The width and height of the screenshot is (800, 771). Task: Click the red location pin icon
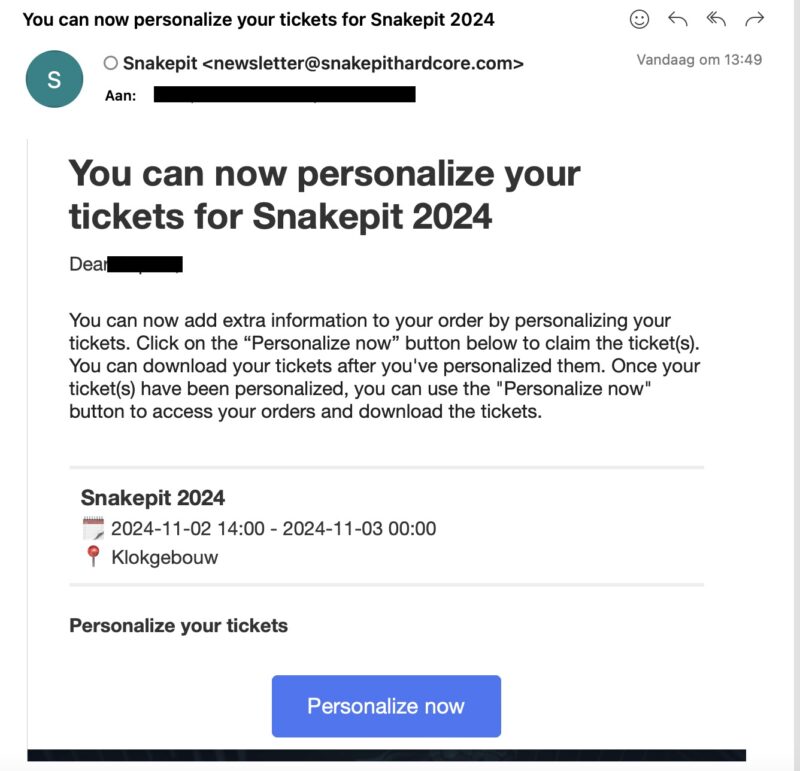[x=93, y=556]
